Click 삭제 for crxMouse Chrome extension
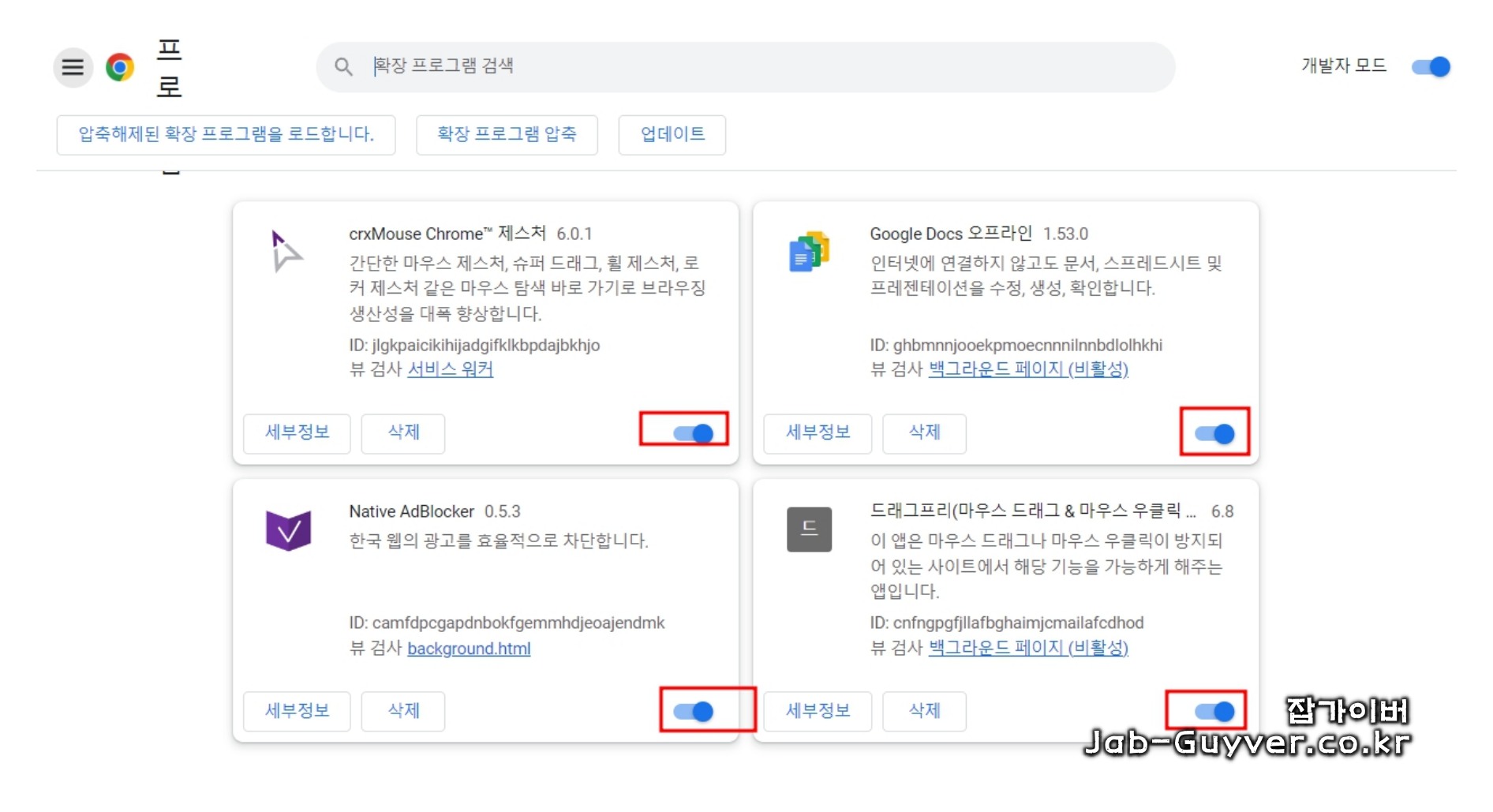Viewport: 1493px width, 812px height. [x=403, y=433]
